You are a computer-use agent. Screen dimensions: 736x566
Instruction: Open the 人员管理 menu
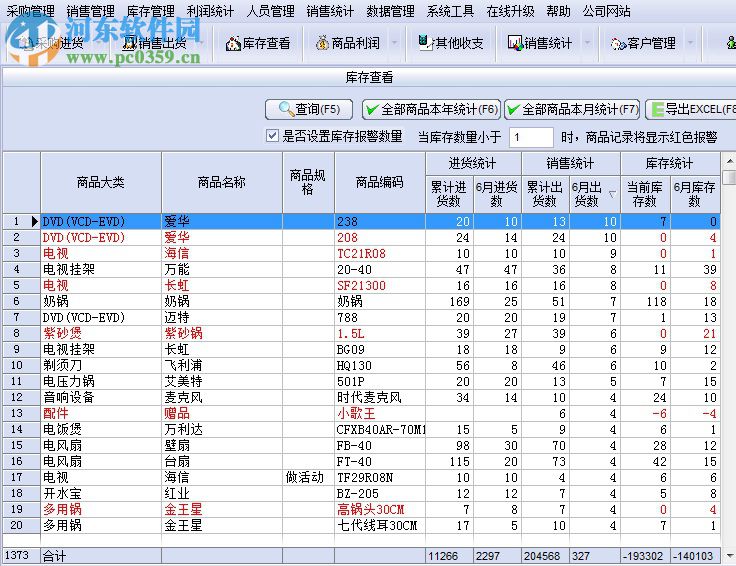click(x=270, y=10)
